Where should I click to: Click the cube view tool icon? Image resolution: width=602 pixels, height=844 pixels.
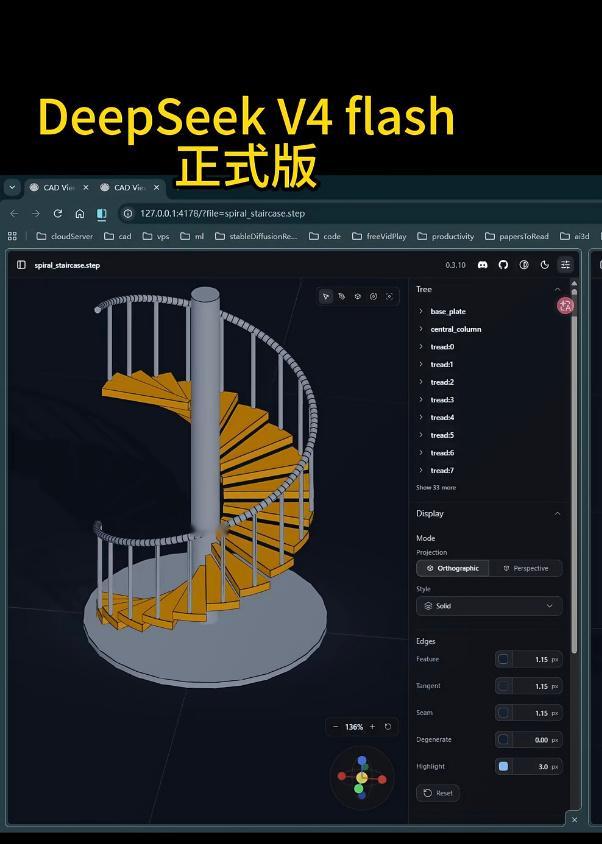click(358, 296)
